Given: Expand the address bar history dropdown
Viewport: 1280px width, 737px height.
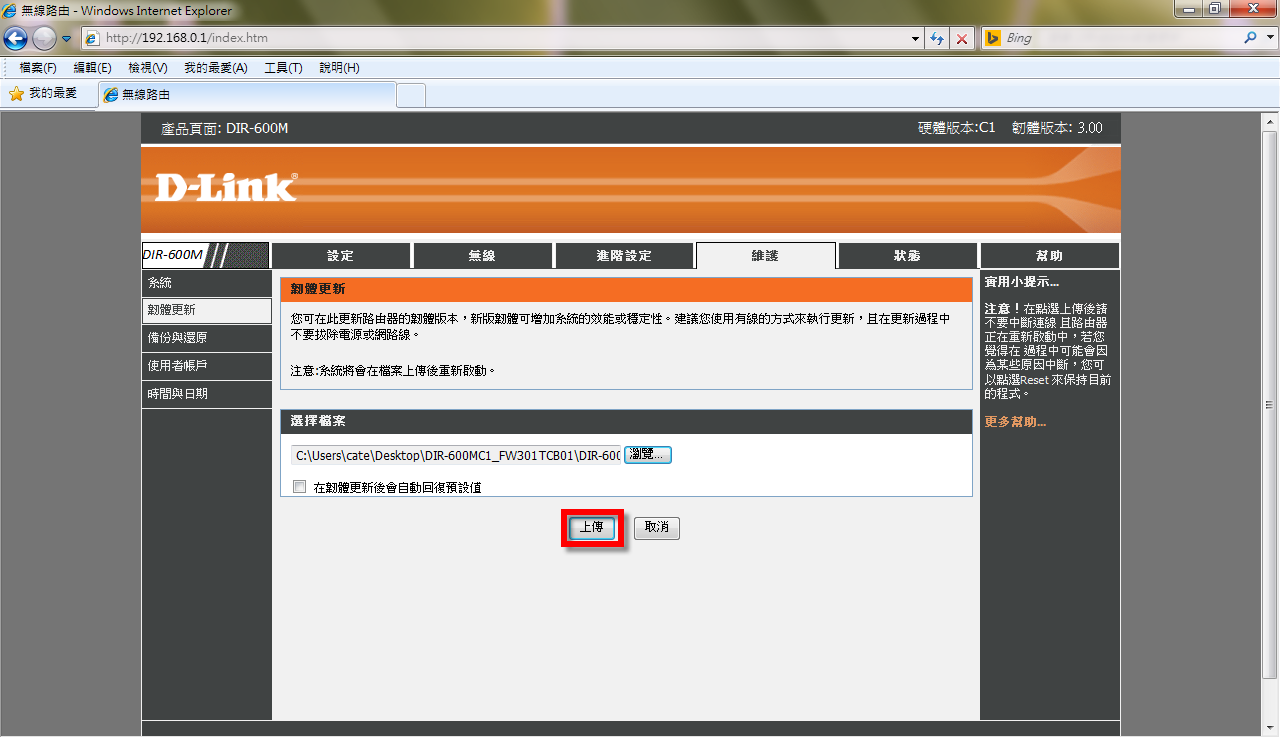Looking at the screenshot, I should pos(917,38).
